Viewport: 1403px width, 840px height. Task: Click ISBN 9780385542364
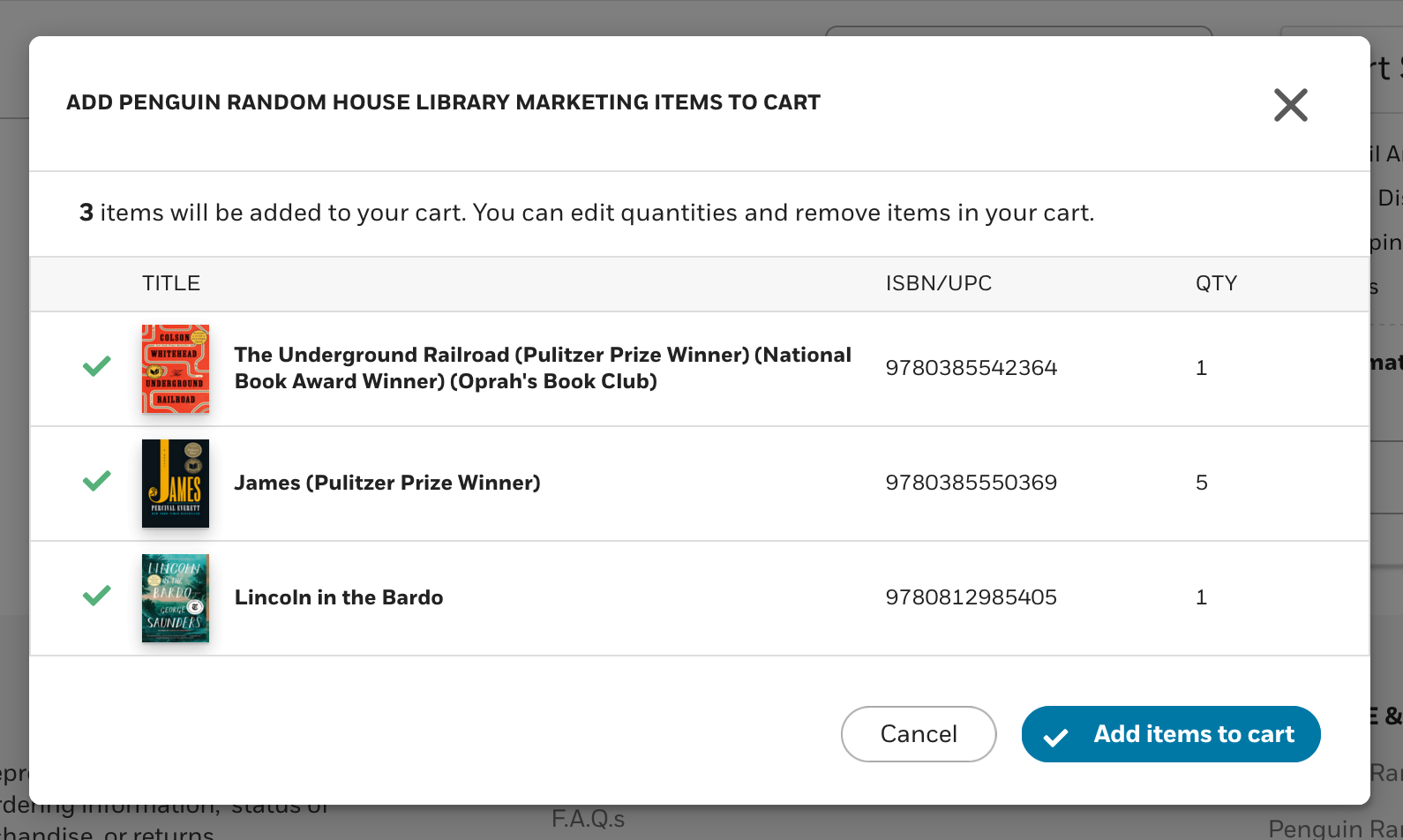point(971,368)
